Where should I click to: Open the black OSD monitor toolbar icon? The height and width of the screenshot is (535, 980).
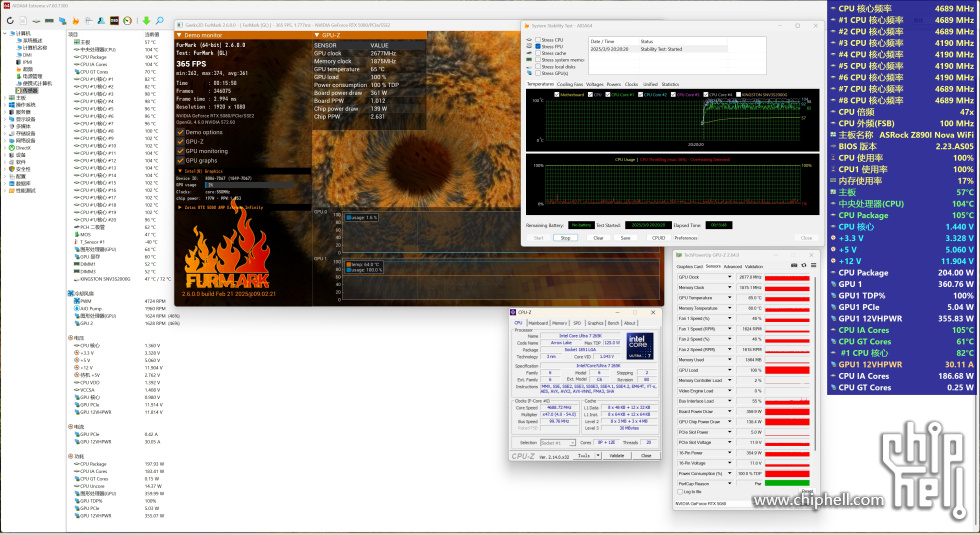(x=114, y=21)
